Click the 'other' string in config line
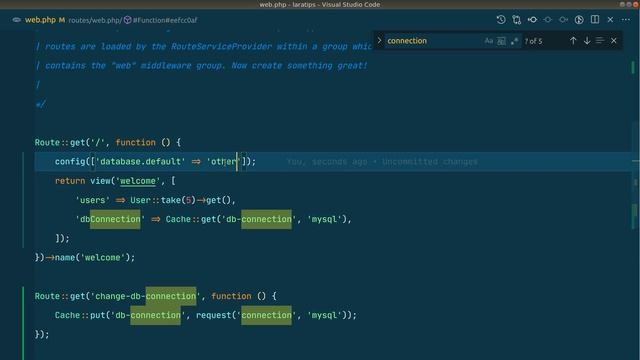This screenshot has height=360, width=640. (224, 162)
